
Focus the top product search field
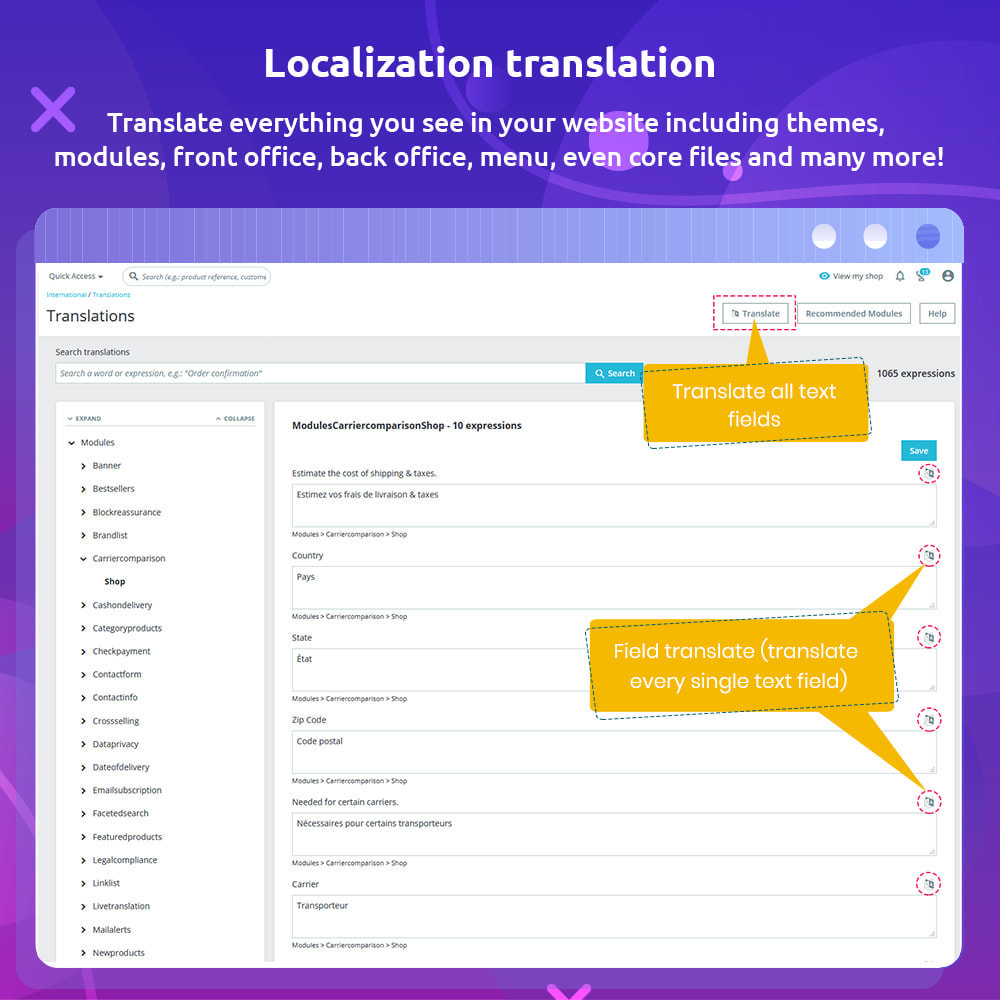(197, 276)
